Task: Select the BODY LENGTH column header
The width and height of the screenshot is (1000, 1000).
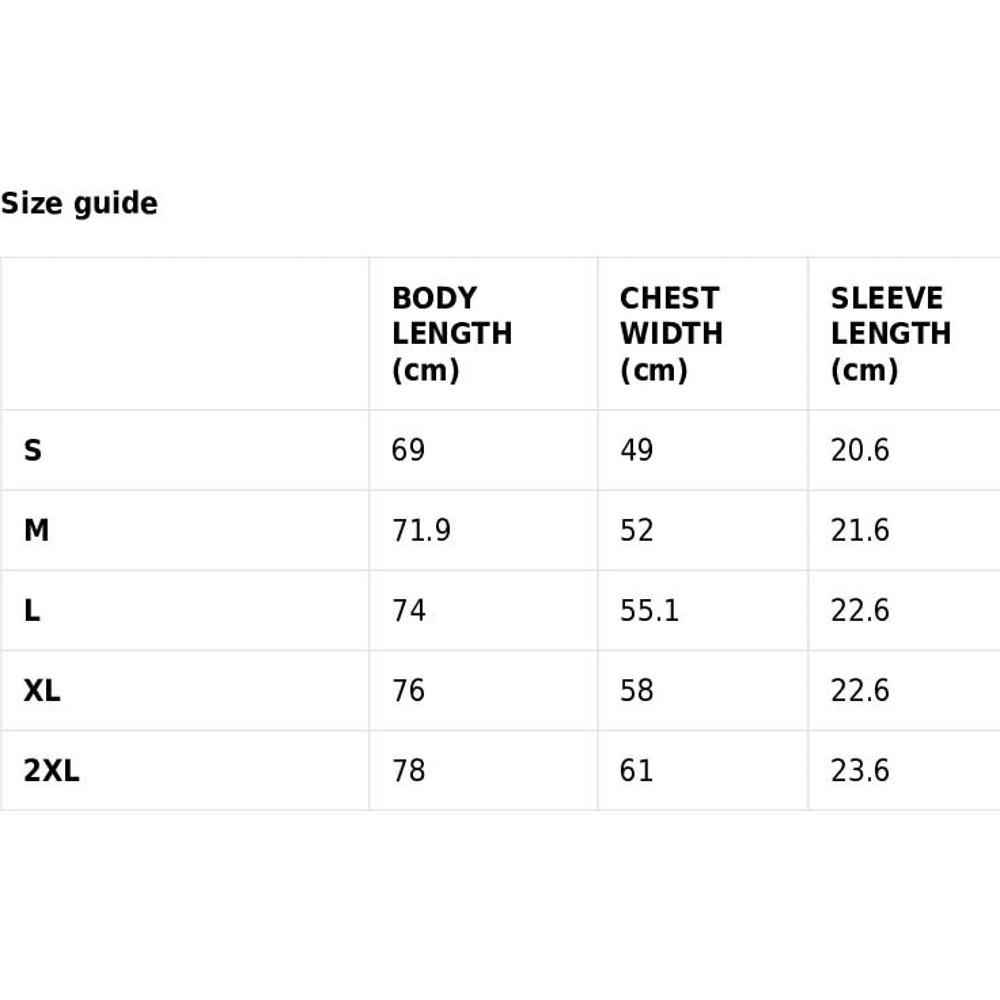Action: tap(452, 334)
